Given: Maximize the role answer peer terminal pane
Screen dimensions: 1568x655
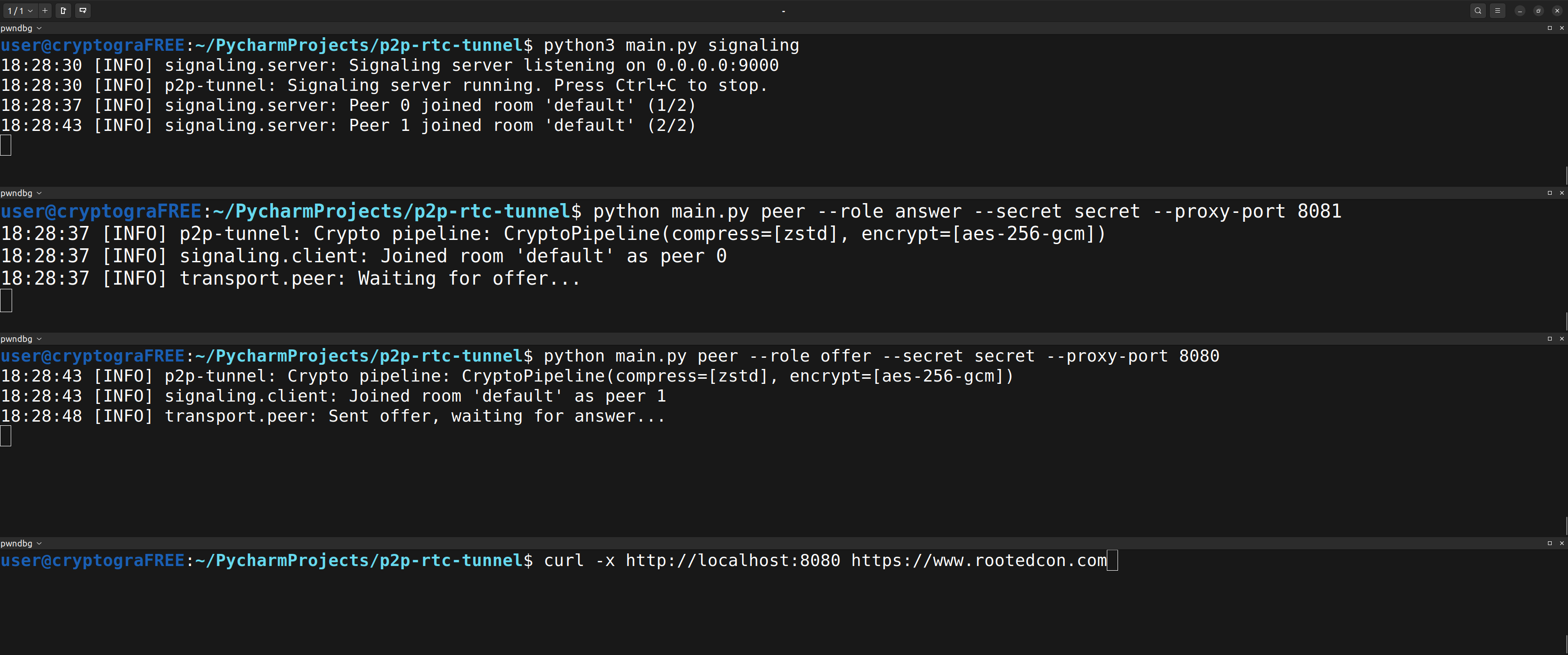Looking at the screenshot, I should click(x=1550, y=193).
